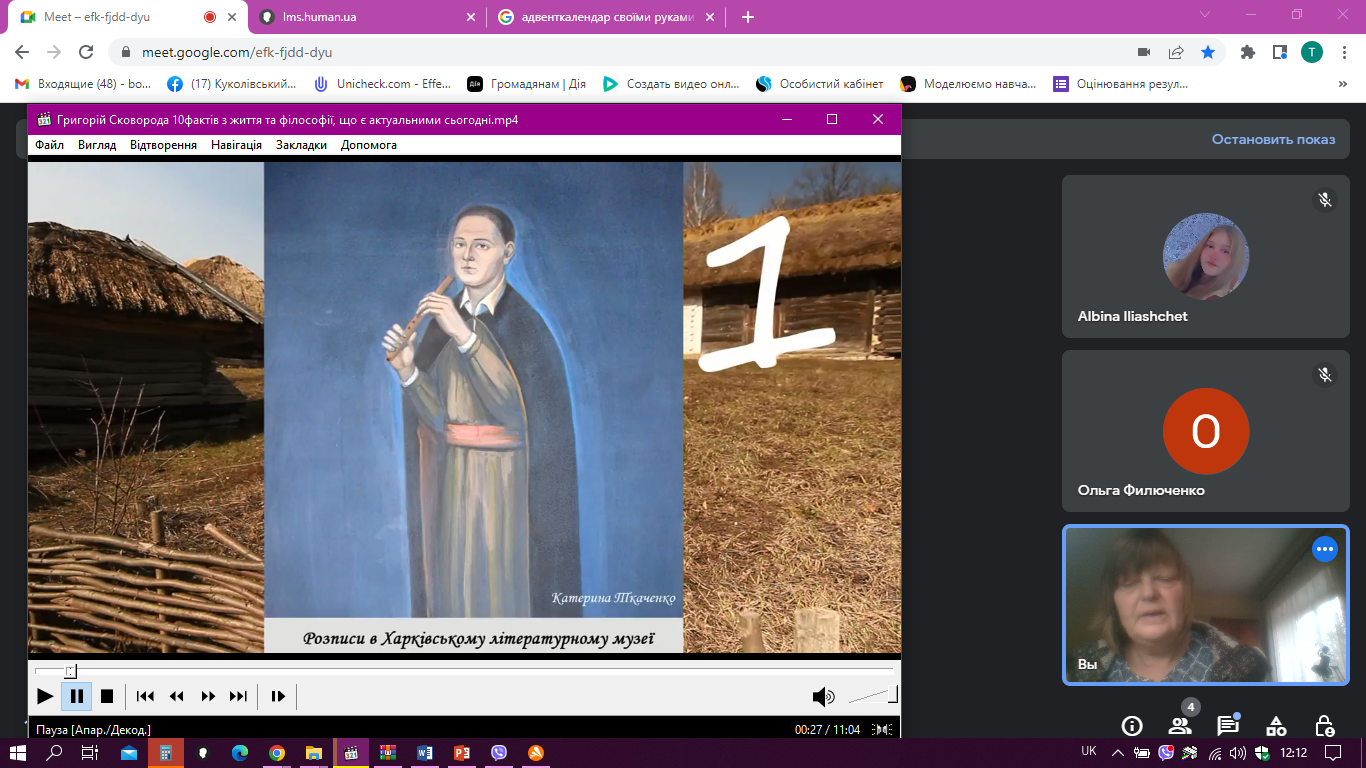This screenshot has height=768, width=1366.
Task: Open options on your own video tile
Action: [1325, 548]
